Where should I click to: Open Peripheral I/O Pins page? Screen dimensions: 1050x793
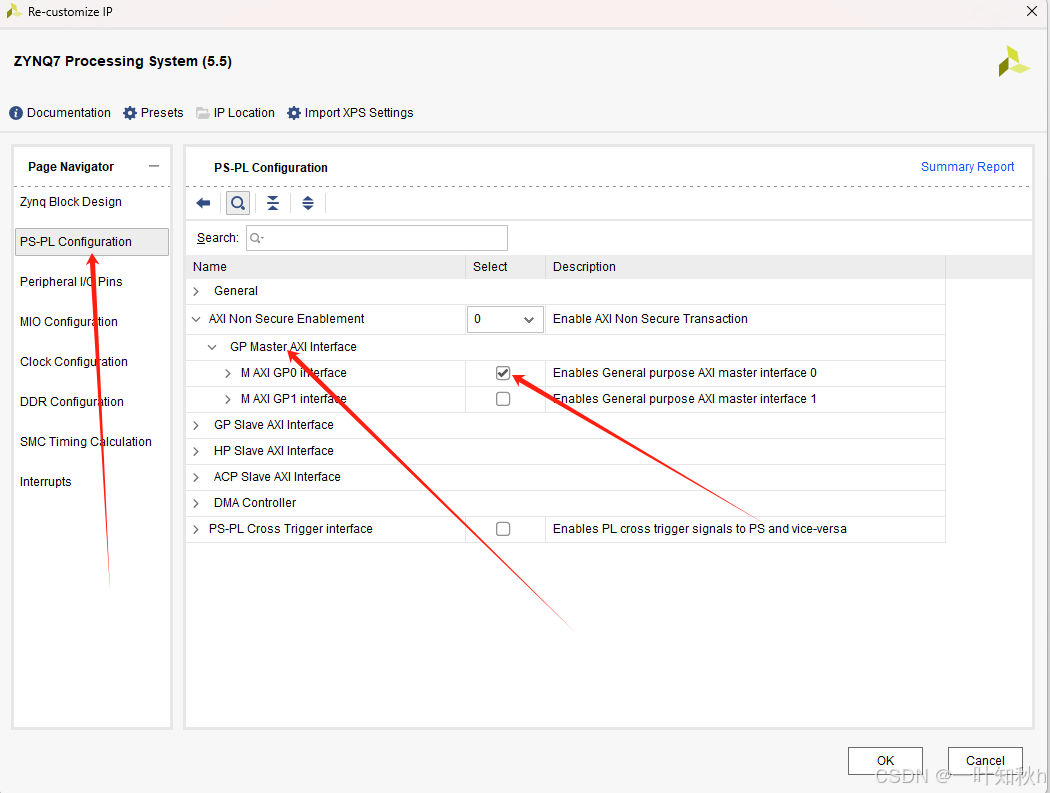point(71,282)
